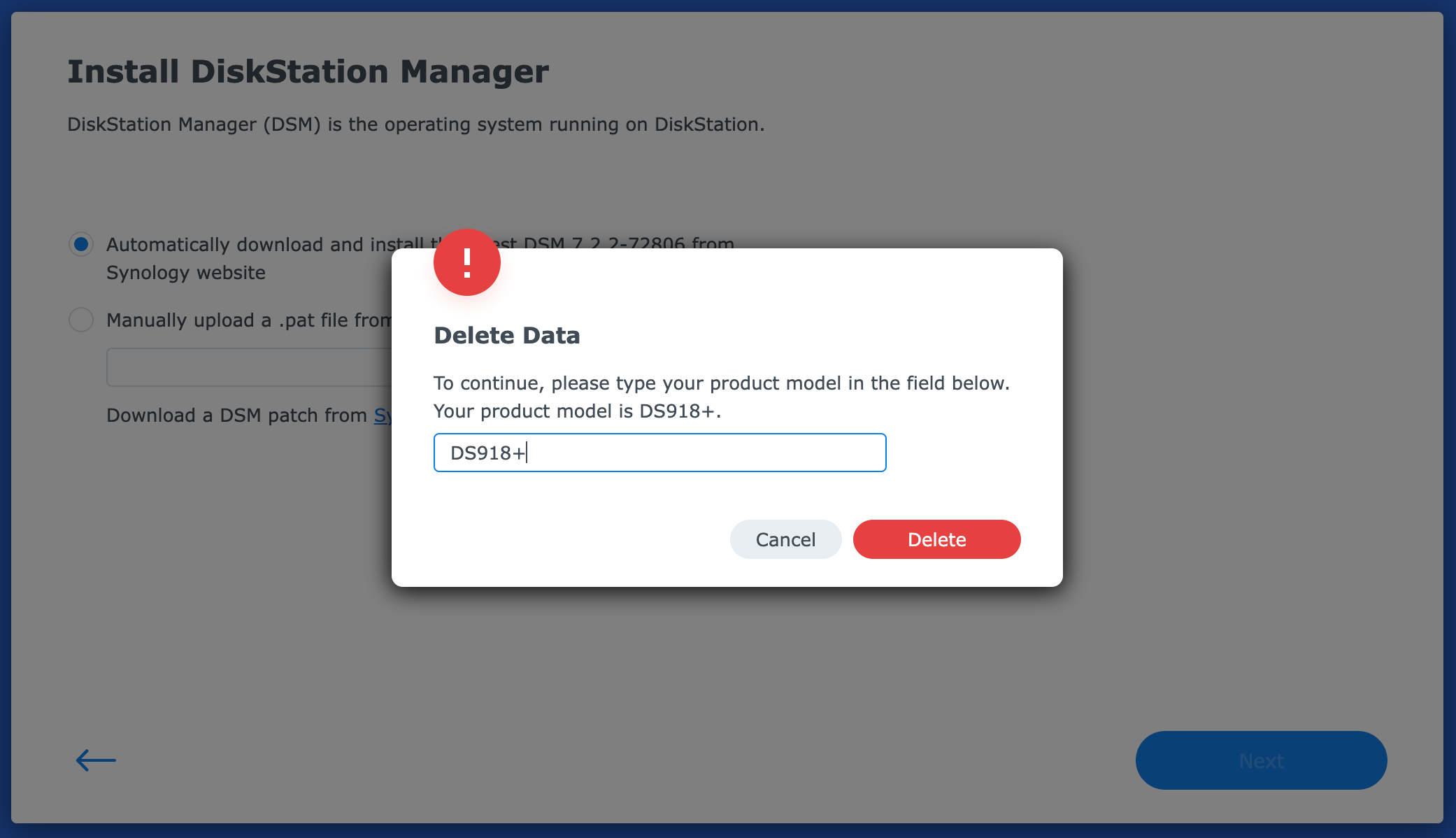Focus the product model input field
The width and height of the screenshot is (1456, 838).
[x=659, y=453]
